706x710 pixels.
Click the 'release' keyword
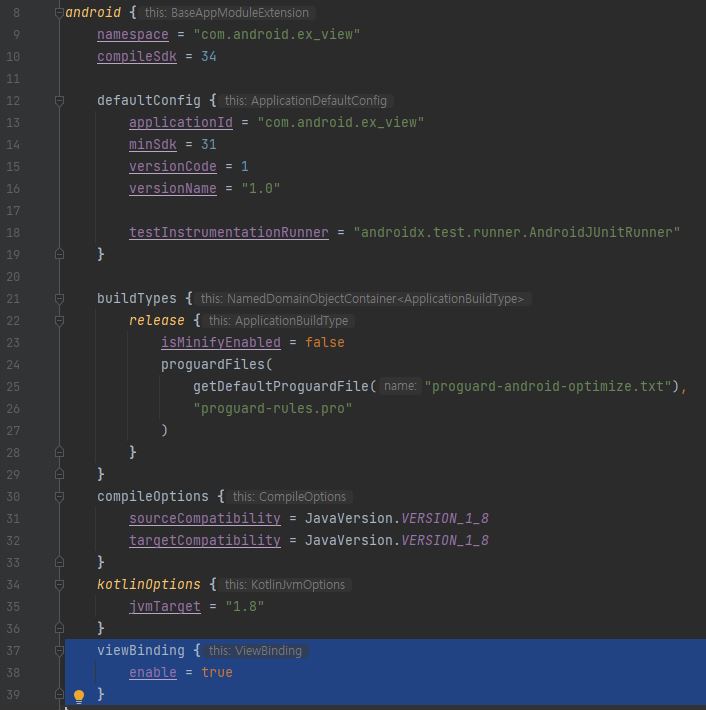point(157,321)
